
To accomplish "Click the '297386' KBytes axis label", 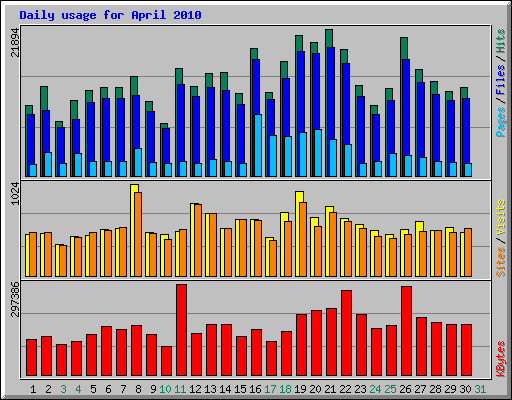I will tap(15, 299).
